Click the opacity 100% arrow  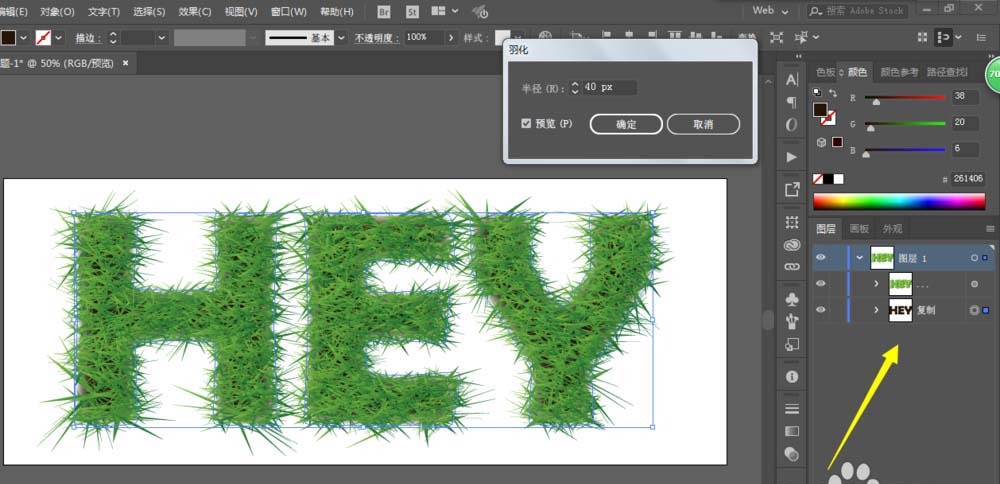pyautogui.click(x=452, y=38)
